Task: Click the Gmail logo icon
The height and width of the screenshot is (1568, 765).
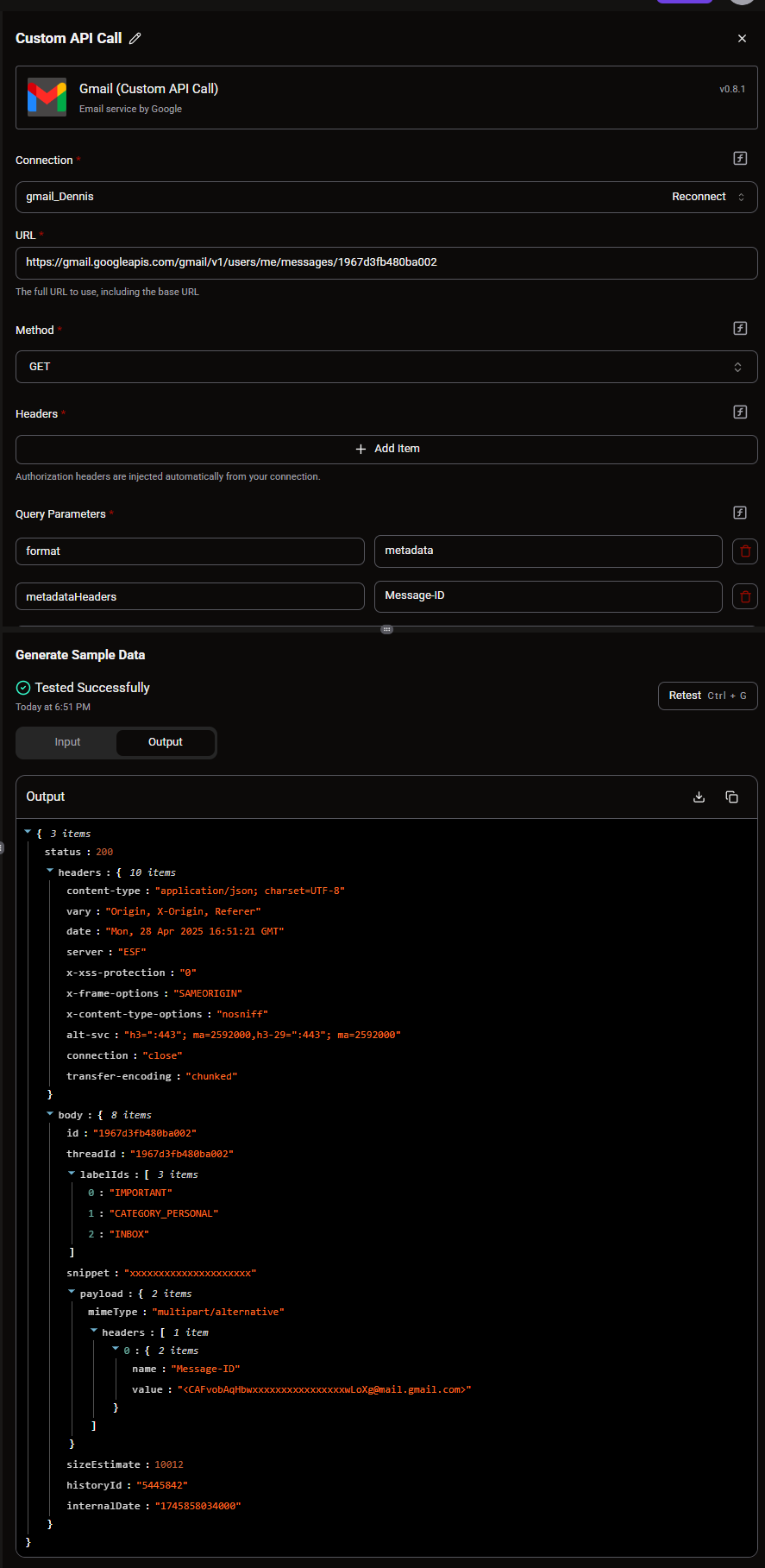Action: (47, 98)
